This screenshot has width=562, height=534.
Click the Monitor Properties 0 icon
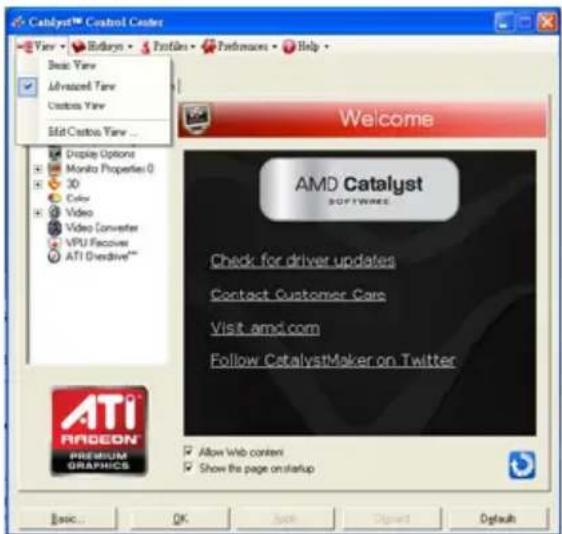pos(55,168)
